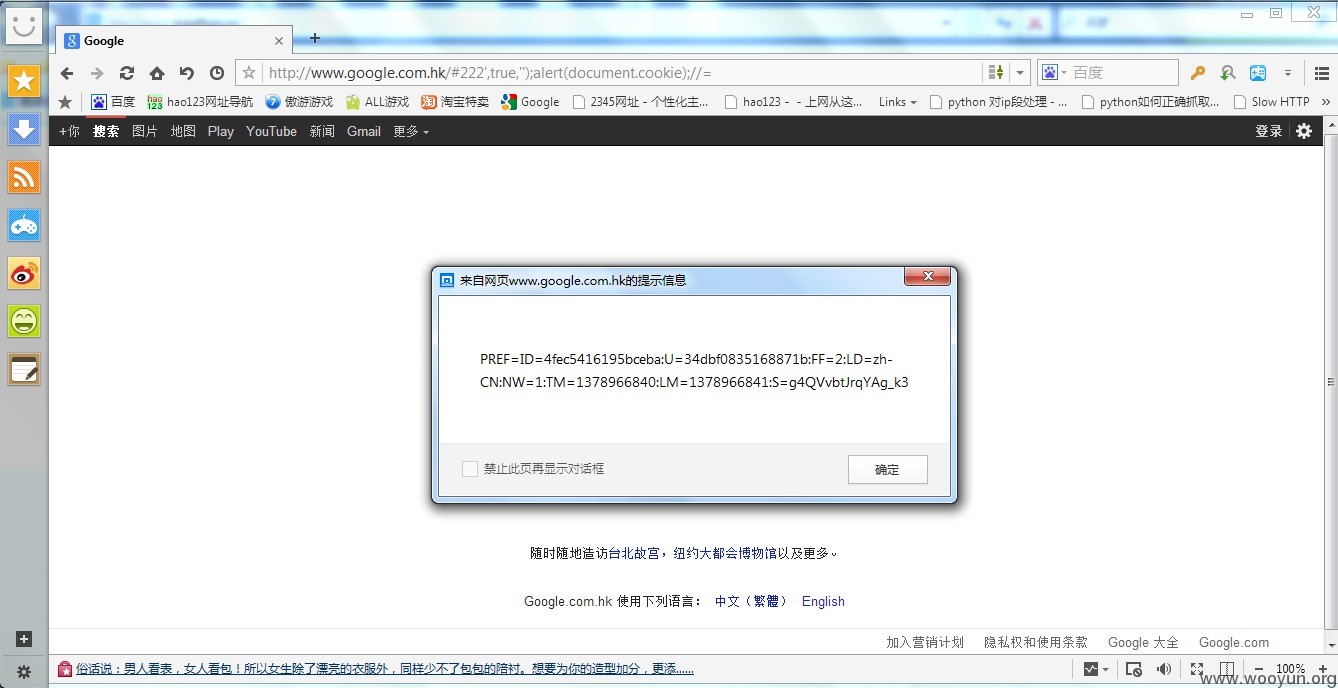Click the page vertical scrollbar
Viewport: 1338px width, 688px height.
(1331, 382)
